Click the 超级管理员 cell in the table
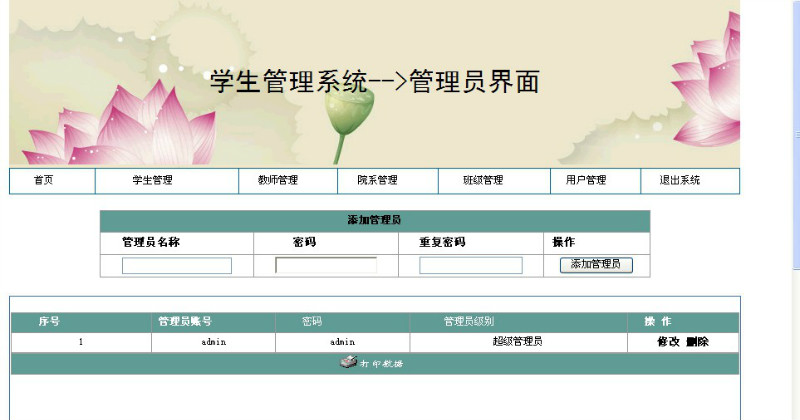Screen dimensions: 800x420 pyautogui.click(x=517, y=342)
